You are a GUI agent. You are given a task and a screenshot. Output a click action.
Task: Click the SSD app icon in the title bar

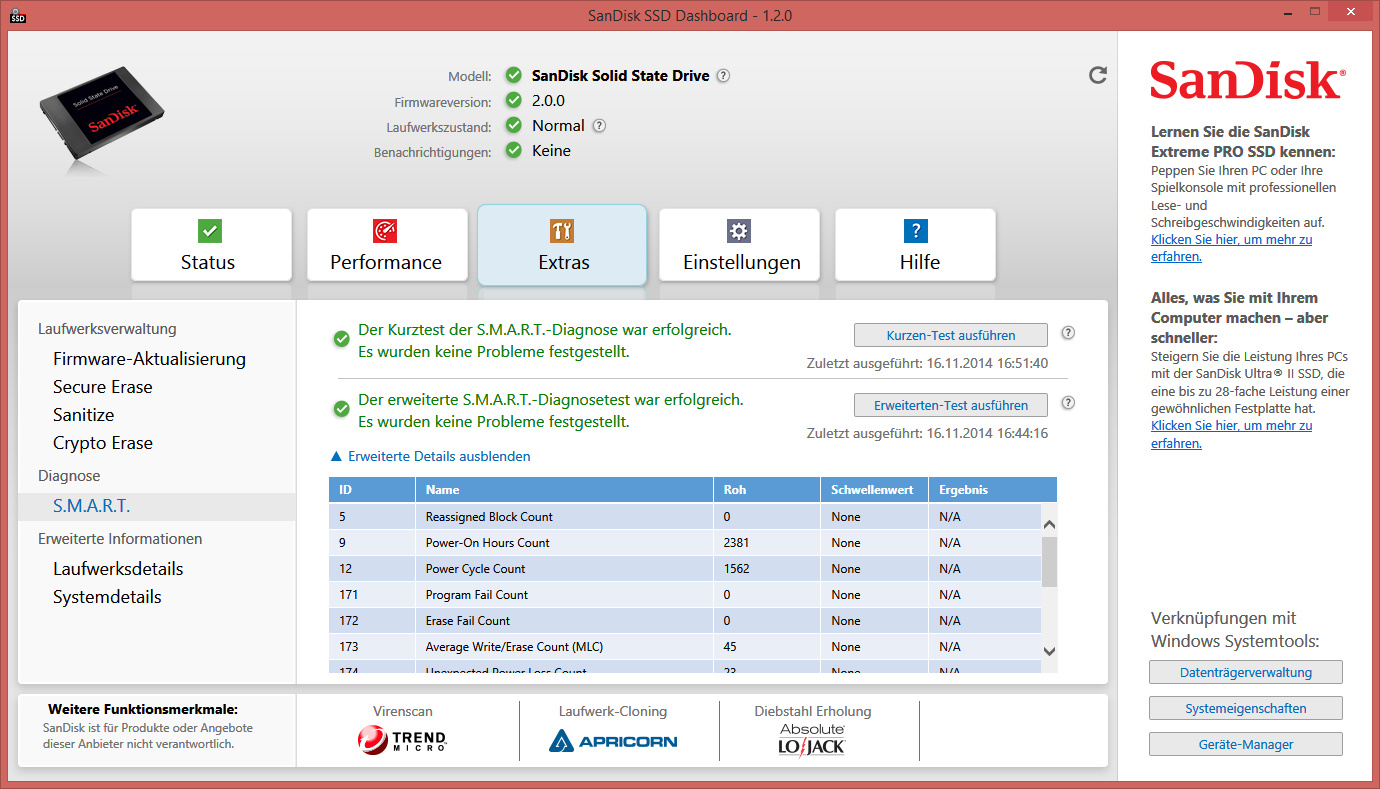(18, 16)
